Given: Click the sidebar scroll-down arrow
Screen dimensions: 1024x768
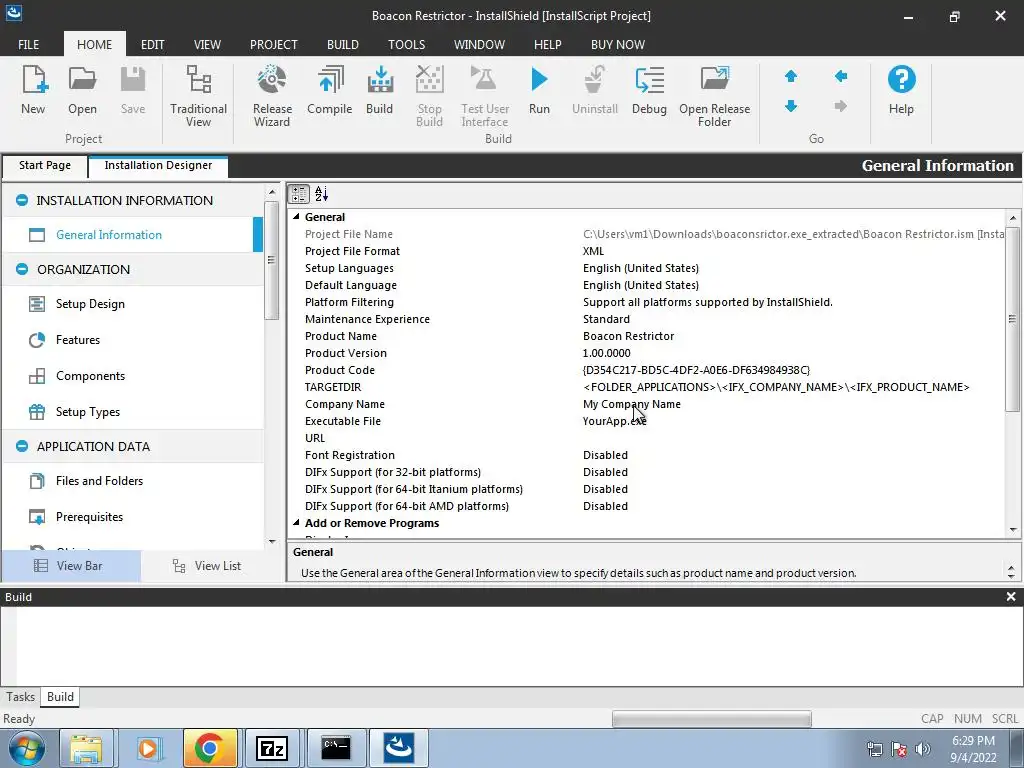Looking at the screenshot, I should [x=272, y=541].
